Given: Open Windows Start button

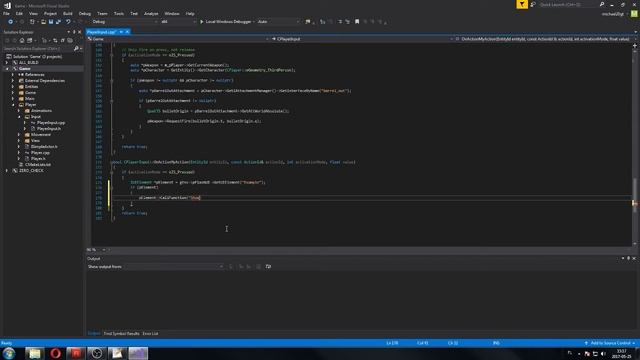Looking at the screenshot, I should [9, 353].
